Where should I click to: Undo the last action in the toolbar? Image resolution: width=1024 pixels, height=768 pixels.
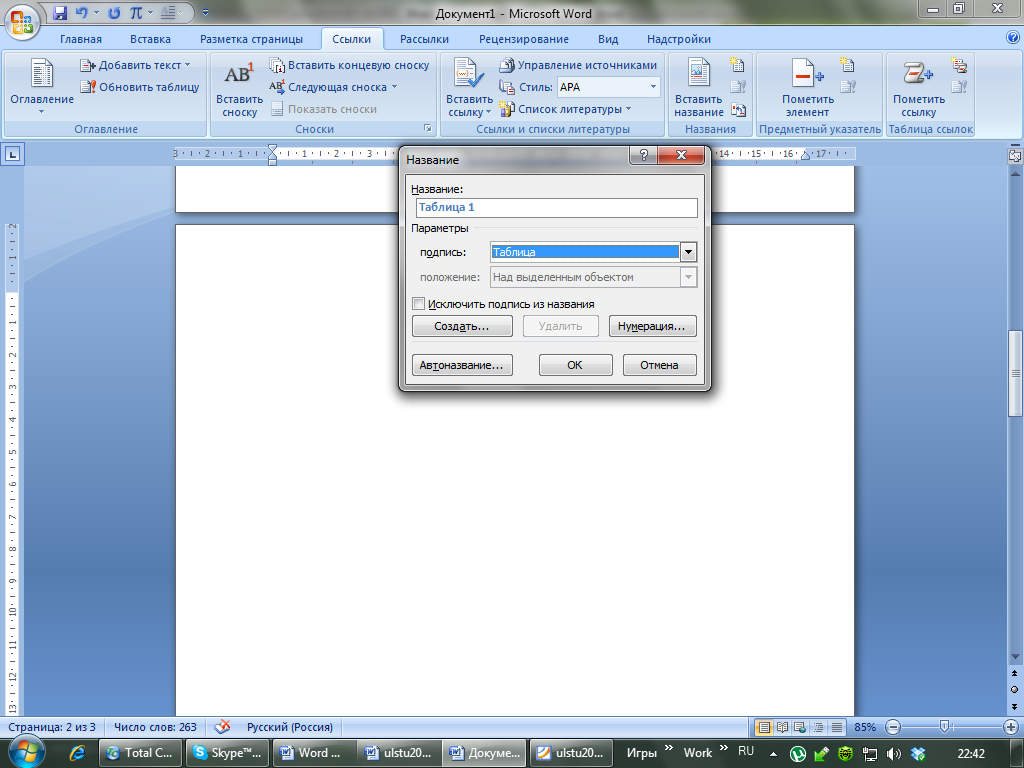(x=82, y=12)
